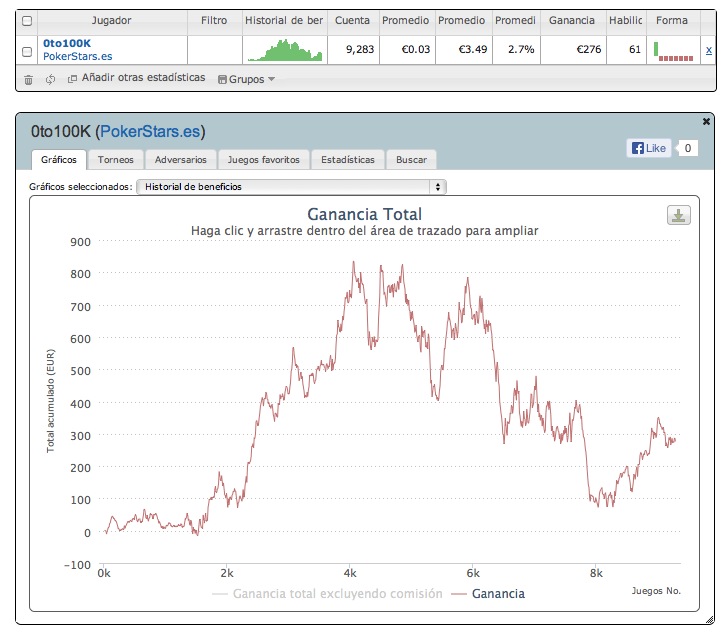Follow the PokerStars.es link in the table row
This screenshot has width=728, height=635.
click(x=78, y=57)
